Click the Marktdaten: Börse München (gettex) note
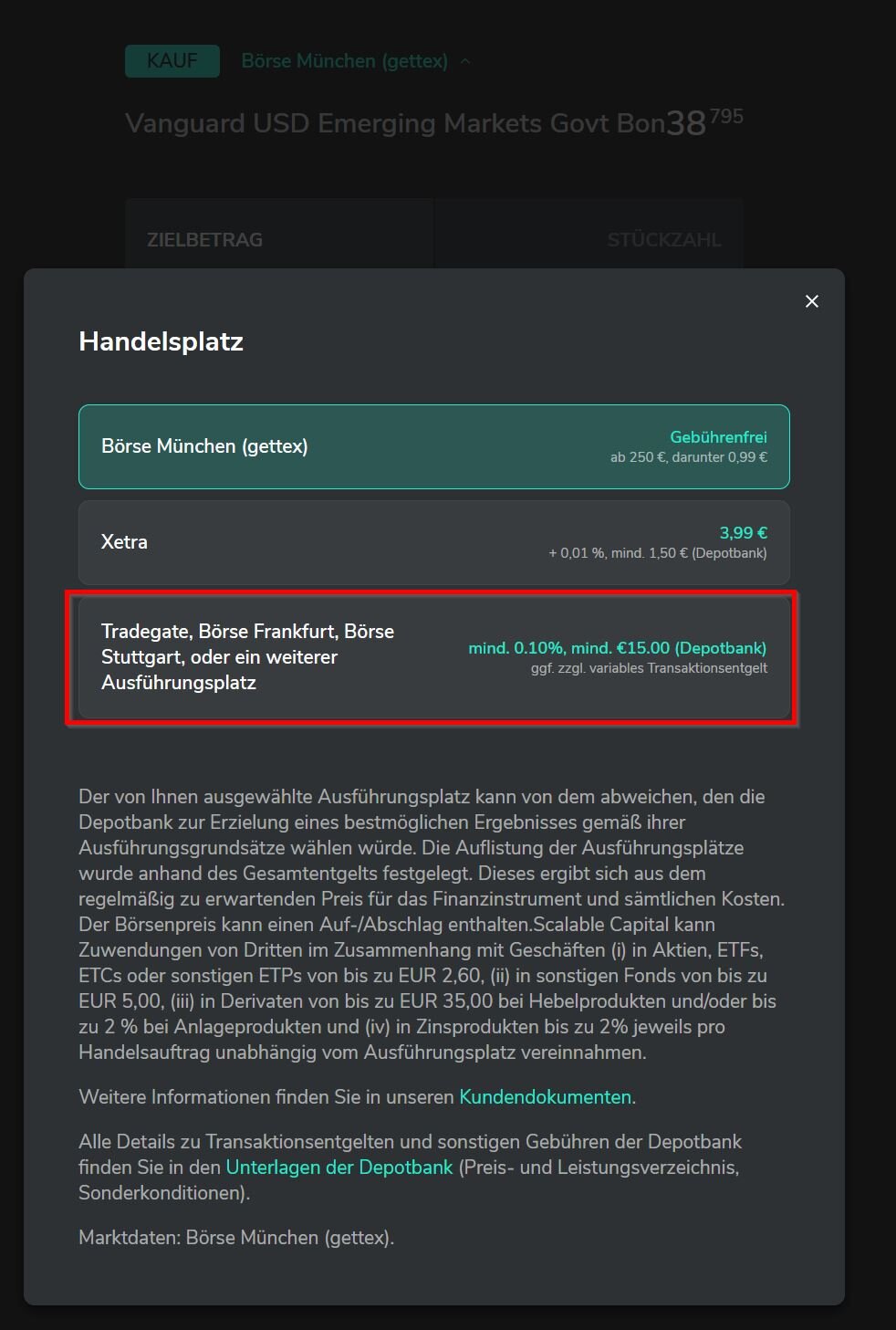Viewport: 896px width, 1330px height. (x=236, y=1238)
